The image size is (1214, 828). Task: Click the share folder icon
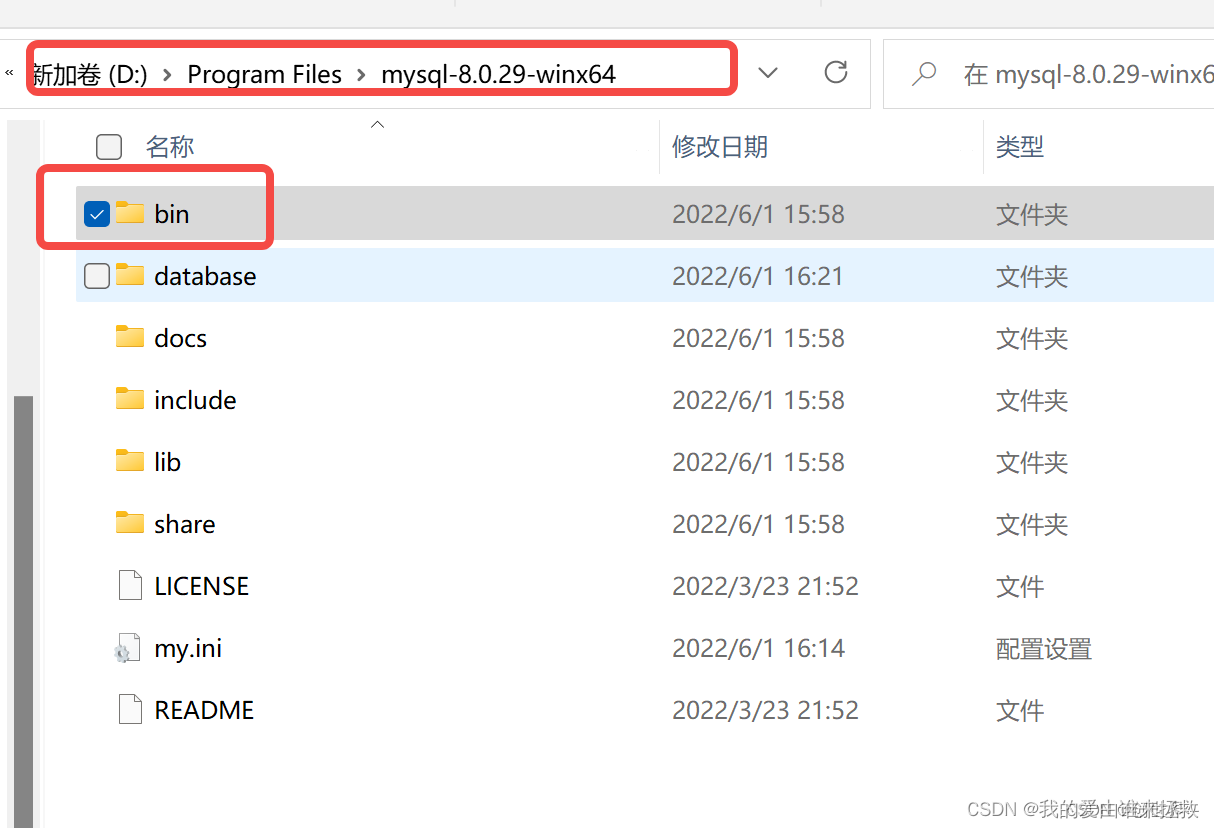130,523
